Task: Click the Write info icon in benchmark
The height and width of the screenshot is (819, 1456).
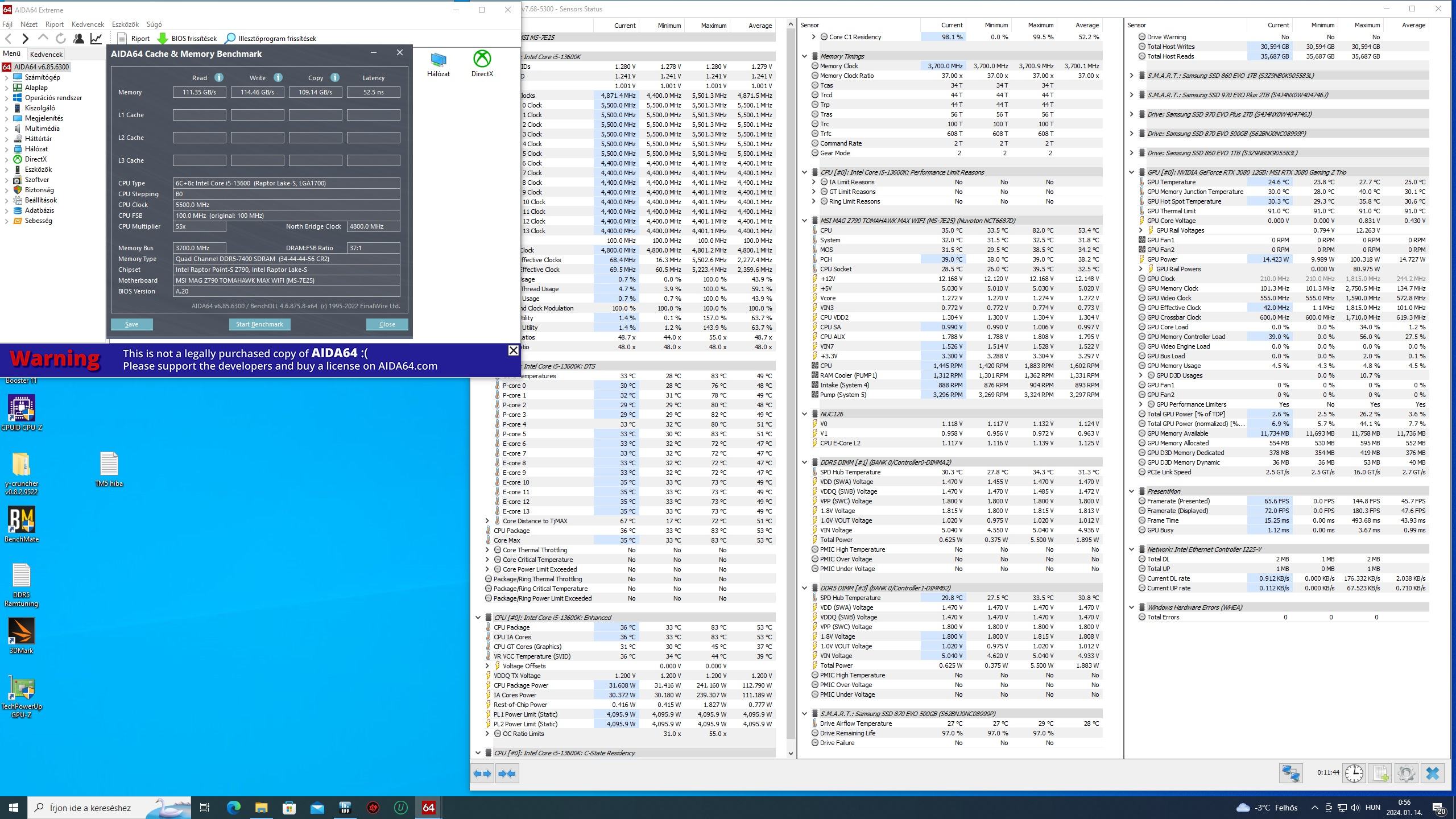Action: [x=278, y=77]
